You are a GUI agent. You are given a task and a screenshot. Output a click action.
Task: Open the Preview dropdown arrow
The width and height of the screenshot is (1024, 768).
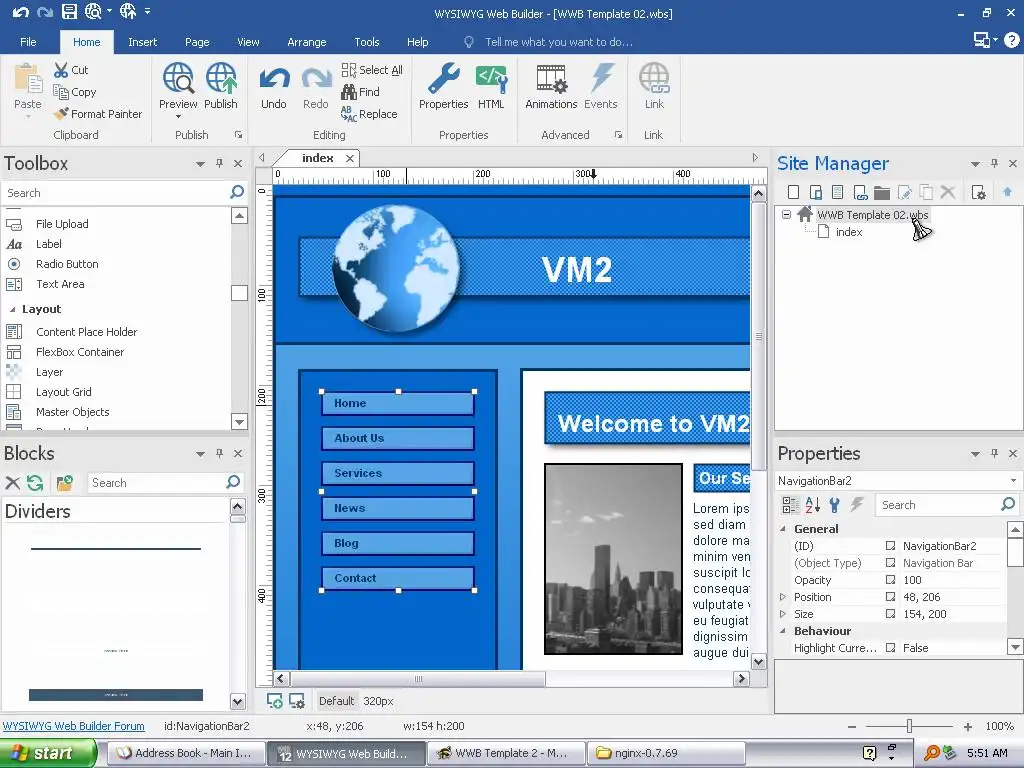point(178,117)
